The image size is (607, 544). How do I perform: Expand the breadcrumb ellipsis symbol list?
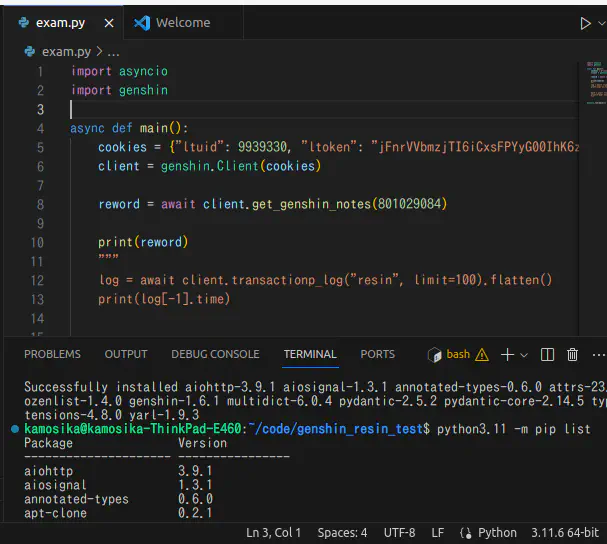[x=113, y=51]
